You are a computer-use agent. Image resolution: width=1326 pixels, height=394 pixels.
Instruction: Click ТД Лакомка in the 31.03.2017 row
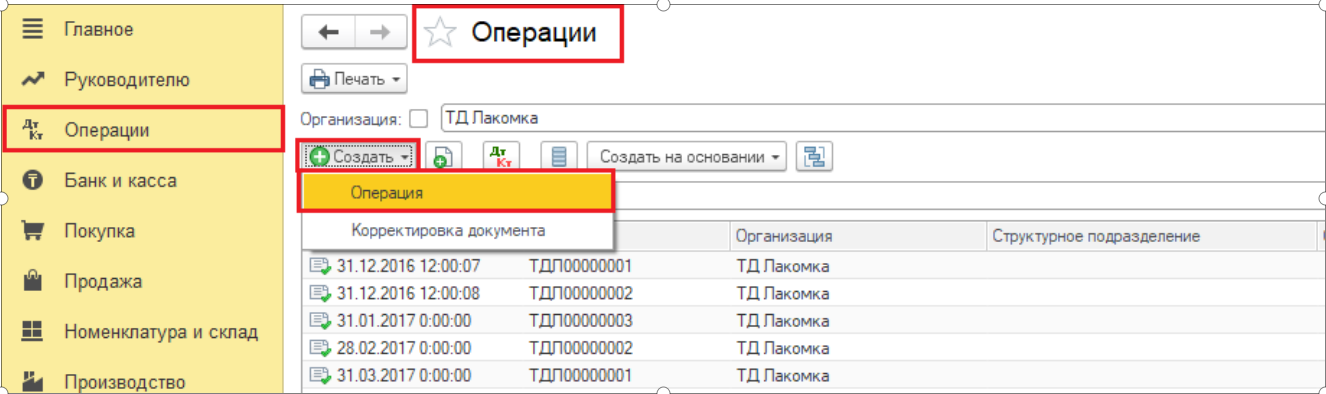point(783,376)
